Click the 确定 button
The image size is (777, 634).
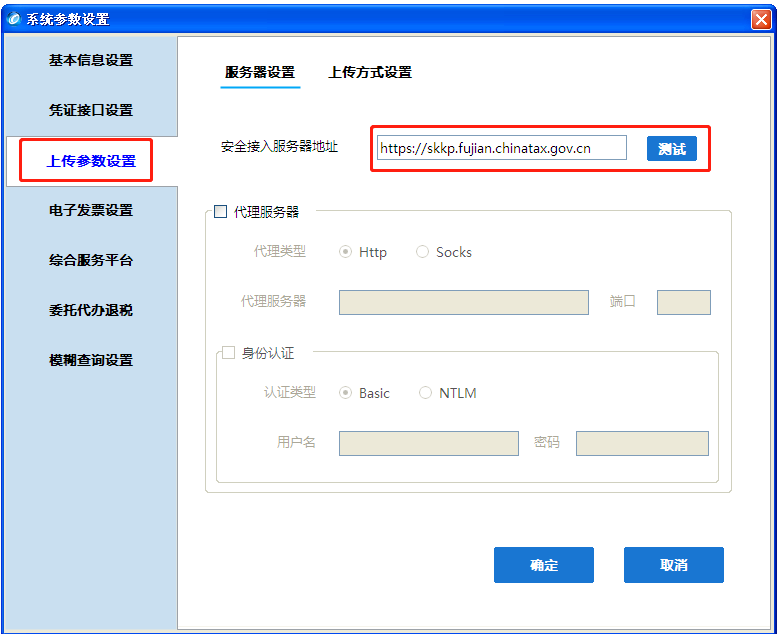544,565
